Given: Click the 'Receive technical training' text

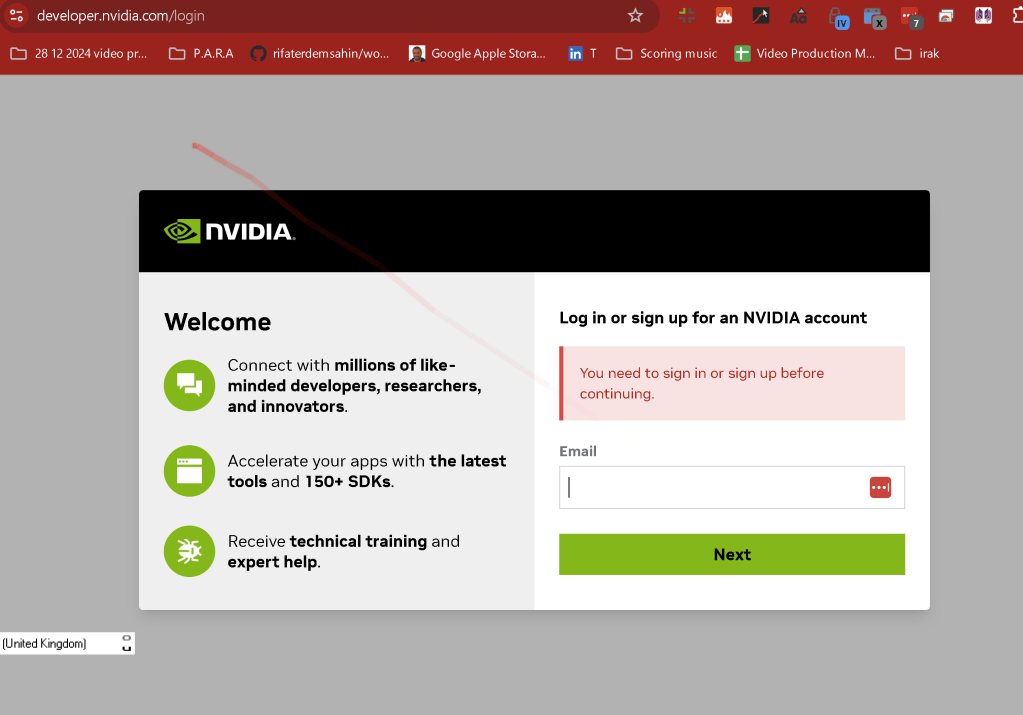Looking at the screenshot, I should [344, 552].
